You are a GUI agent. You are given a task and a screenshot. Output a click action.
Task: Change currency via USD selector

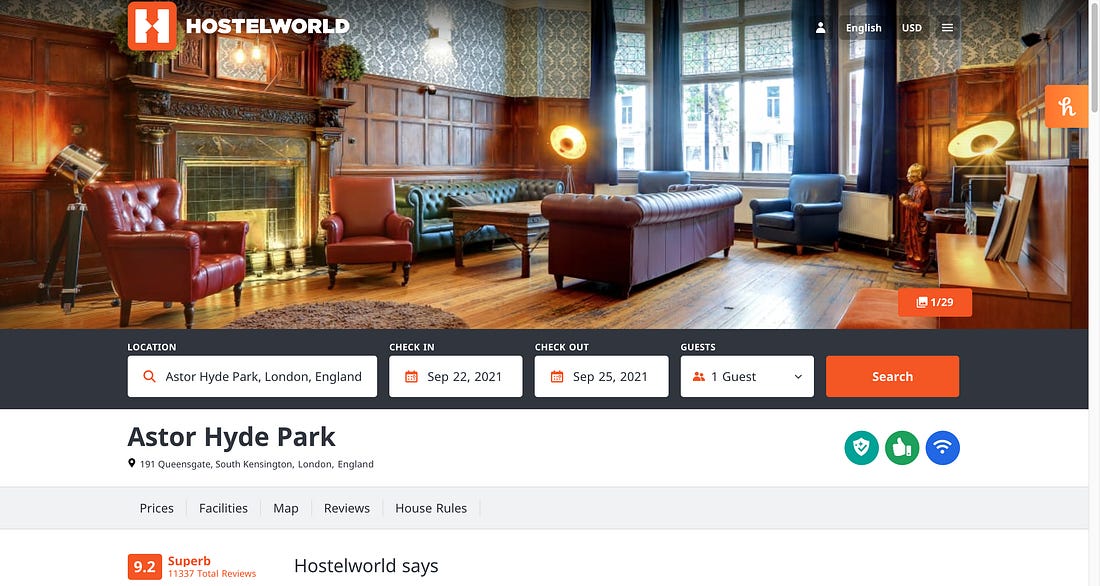point(911,28)
